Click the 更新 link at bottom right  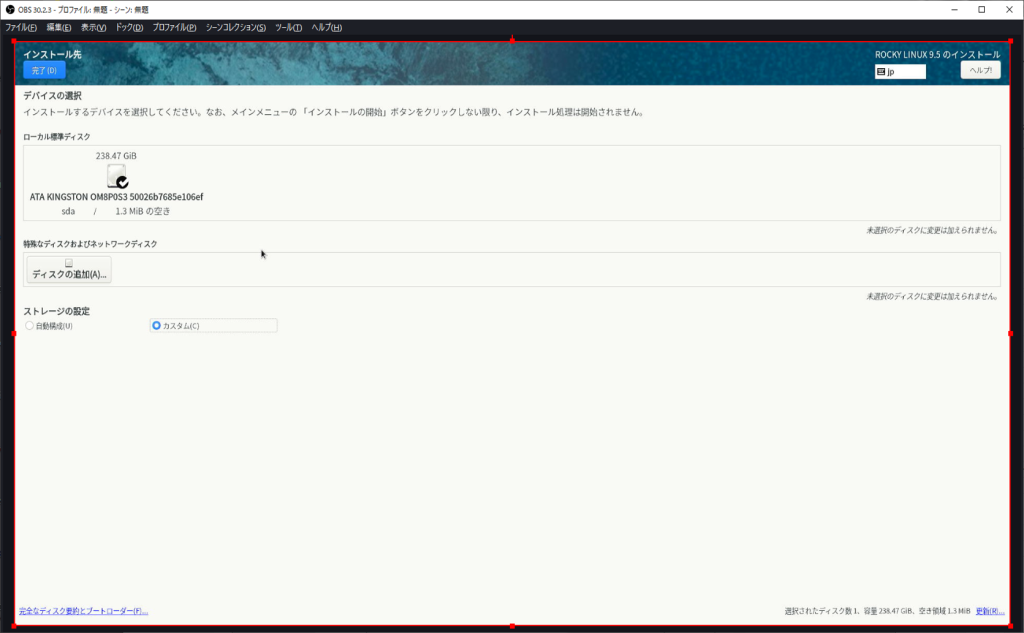pos(990,611)
